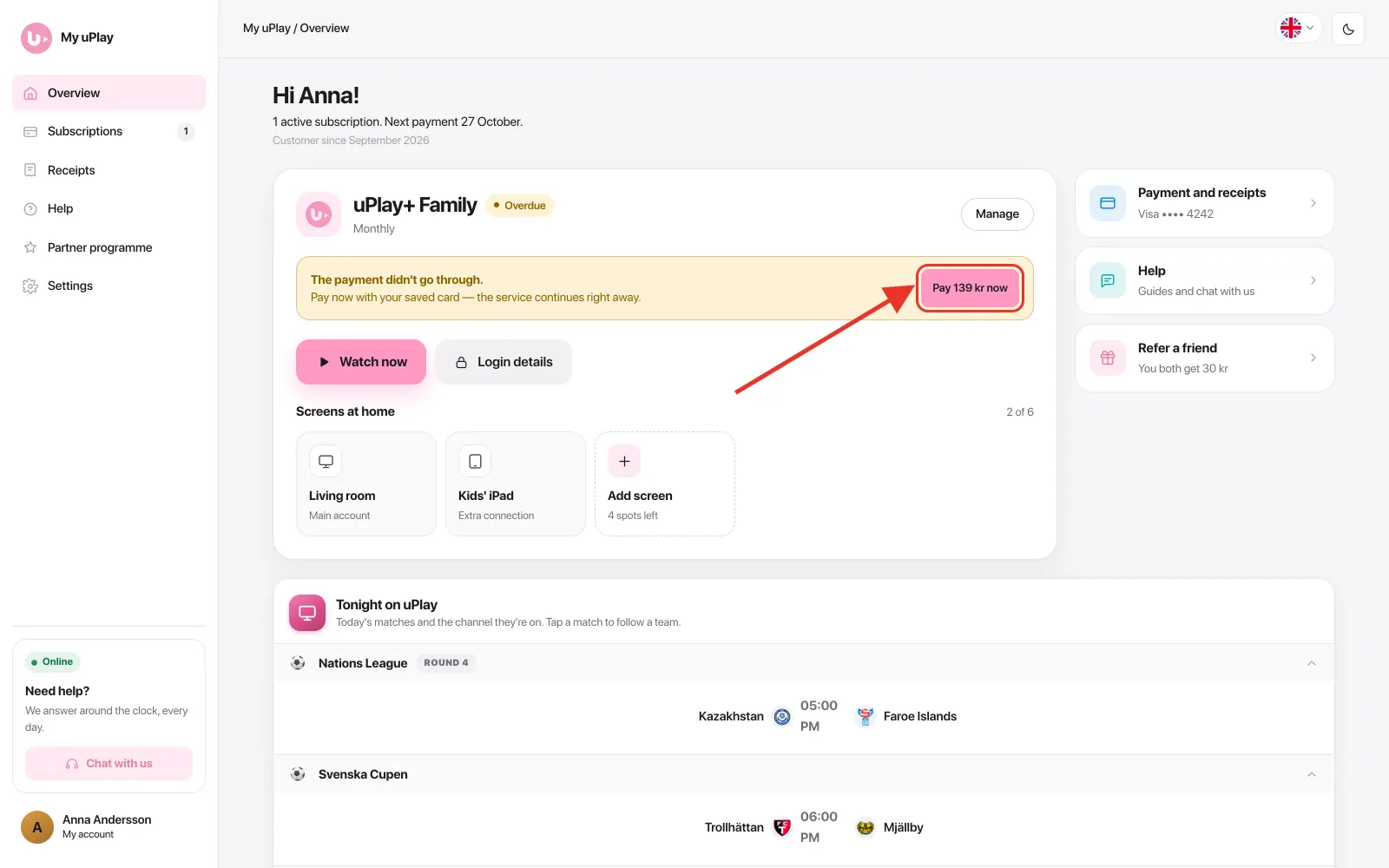Open the Kids' iPad card label
1389x868 pixels.
tap(486, 496)
